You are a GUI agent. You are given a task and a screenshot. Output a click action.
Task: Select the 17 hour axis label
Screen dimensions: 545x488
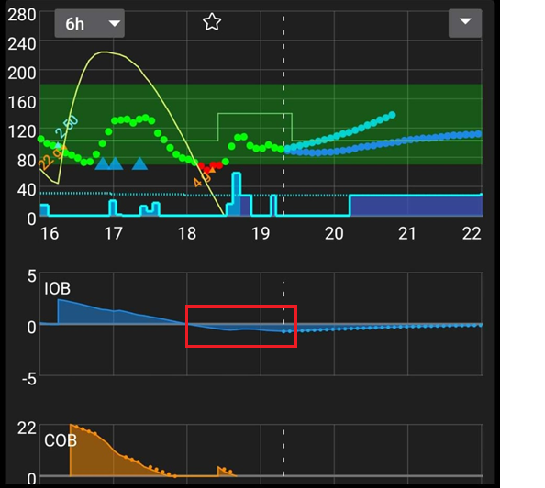[113, 234]
